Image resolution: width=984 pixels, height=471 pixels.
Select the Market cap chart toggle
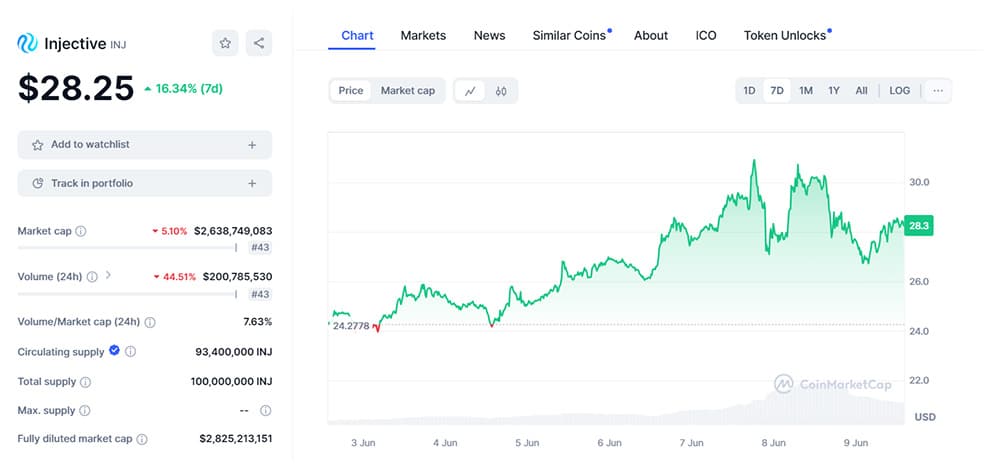pos(408,91)
